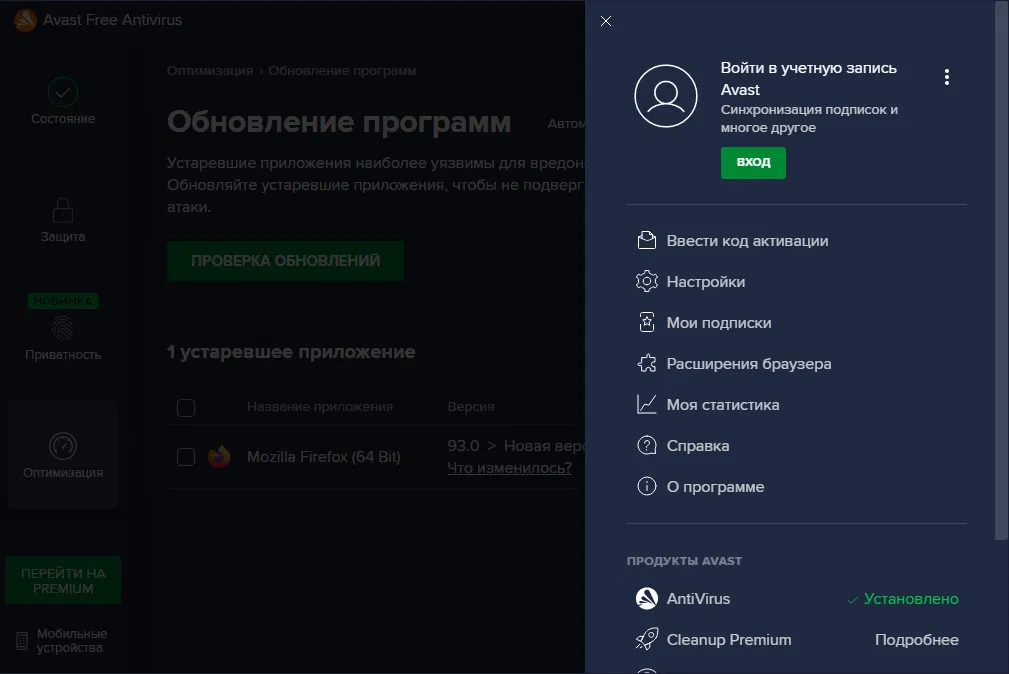Click the Название приложения column header
The width and height of the screenshot is (1009, 674).
[320, 407]
